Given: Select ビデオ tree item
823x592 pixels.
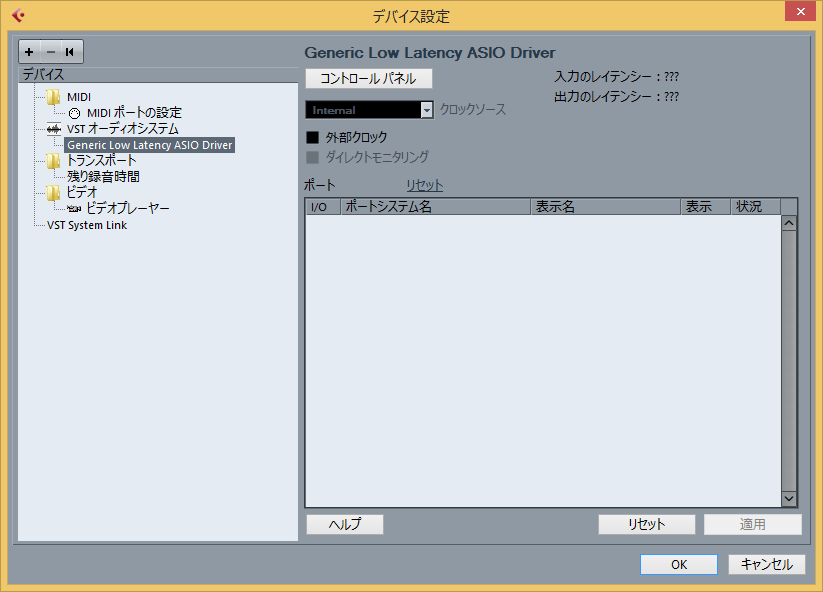Looking at the screenshot, I should pos(82,193).
